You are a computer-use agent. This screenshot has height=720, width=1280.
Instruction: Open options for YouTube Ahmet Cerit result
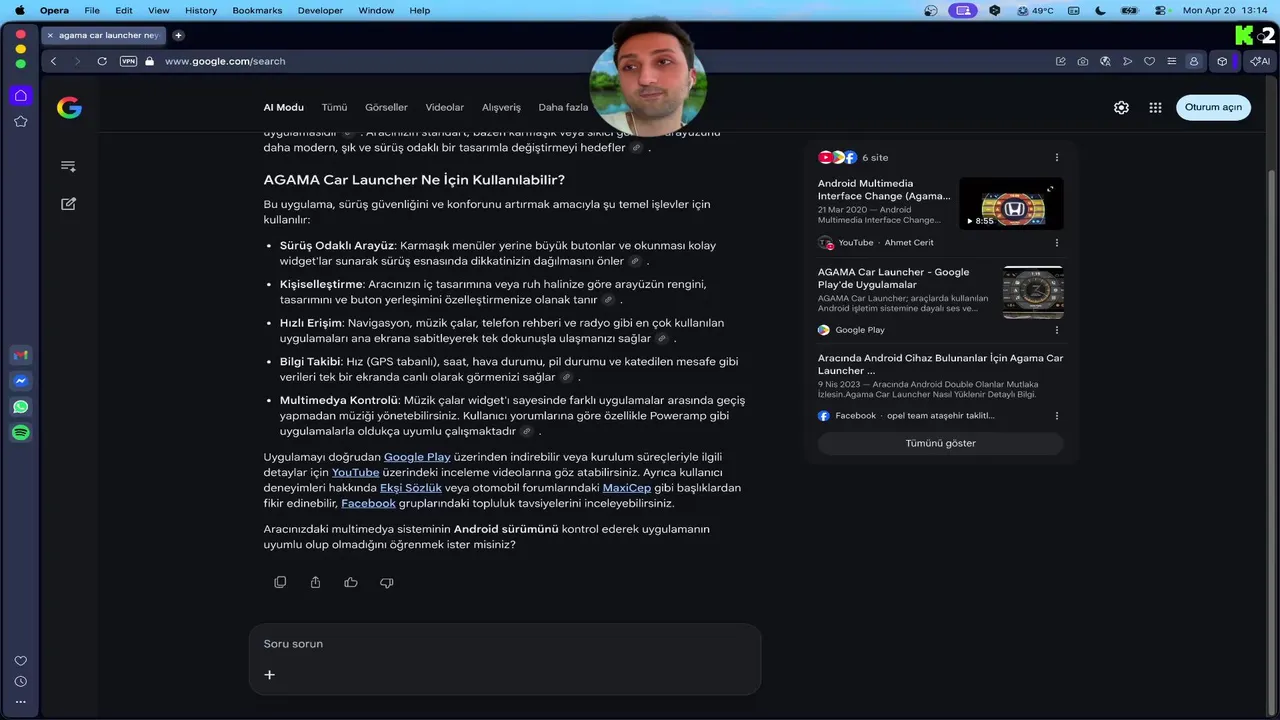point(1057,242)
